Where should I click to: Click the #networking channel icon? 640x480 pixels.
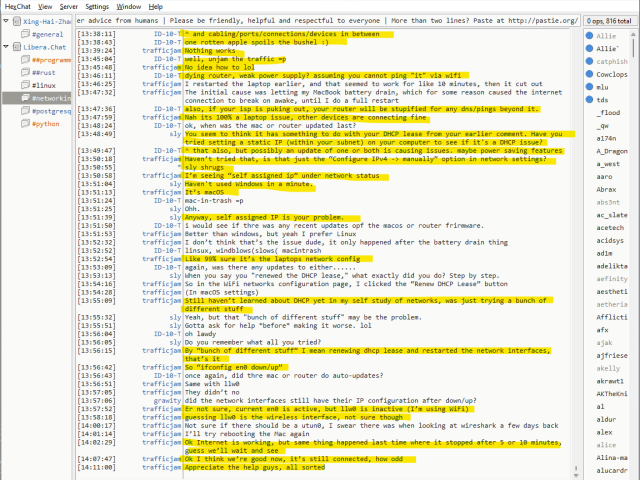click(26, 98)
